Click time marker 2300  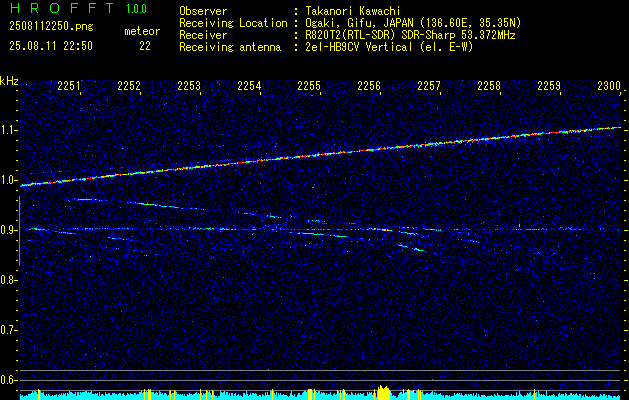(609, 86)
